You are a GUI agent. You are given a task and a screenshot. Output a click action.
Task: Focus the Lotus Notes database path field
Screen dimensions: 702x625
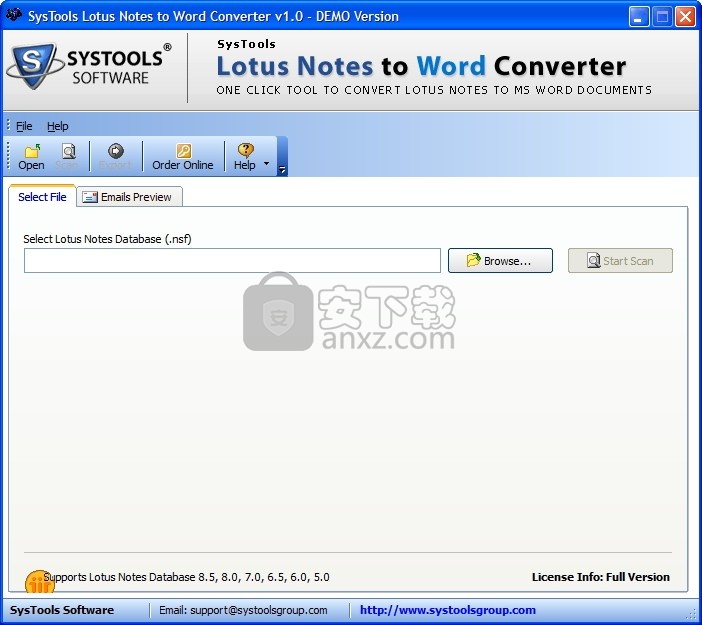pos(232,261)
